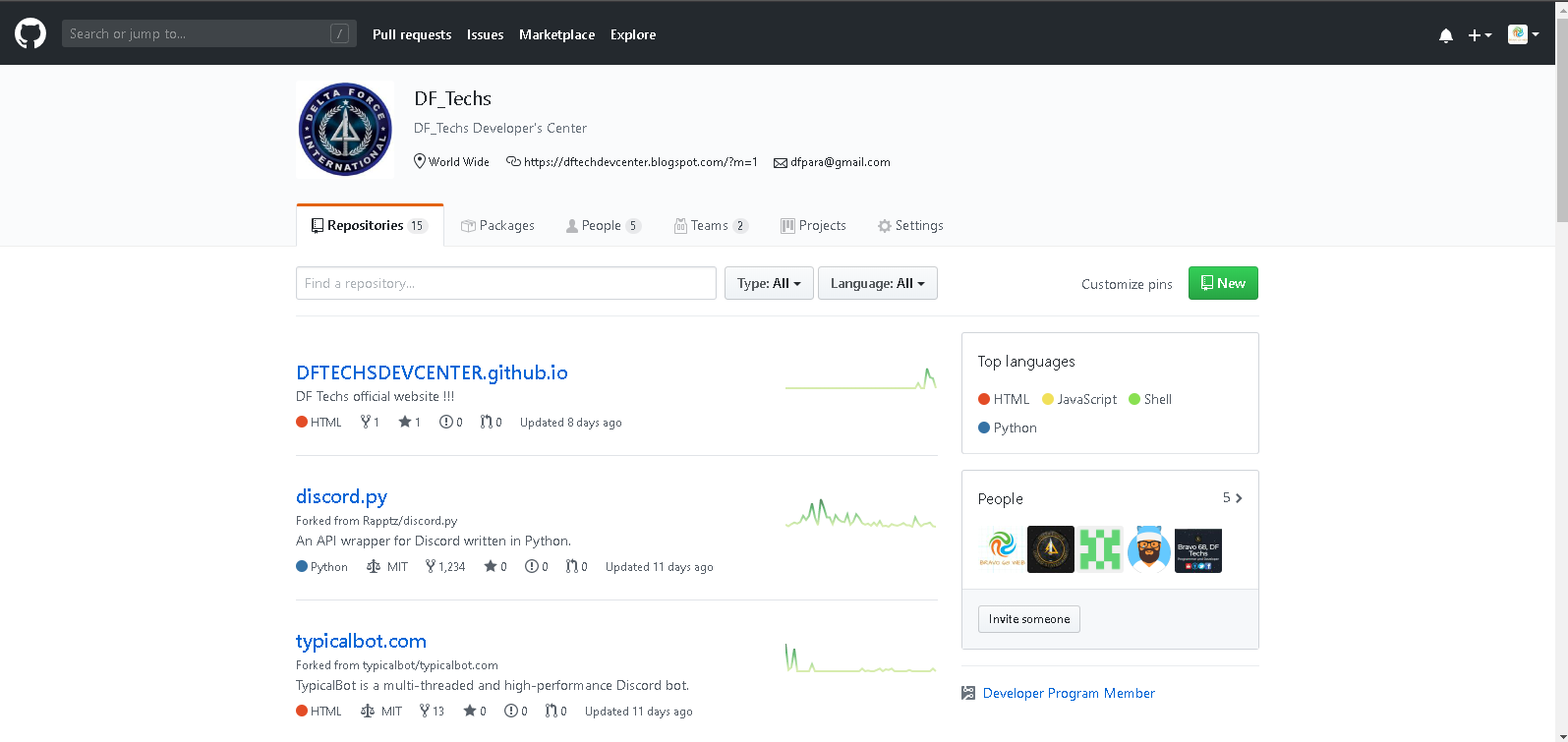Click the 1,234 forks icon for discord.py
This screenshot has height=742, width=1568.
[431, 566]
